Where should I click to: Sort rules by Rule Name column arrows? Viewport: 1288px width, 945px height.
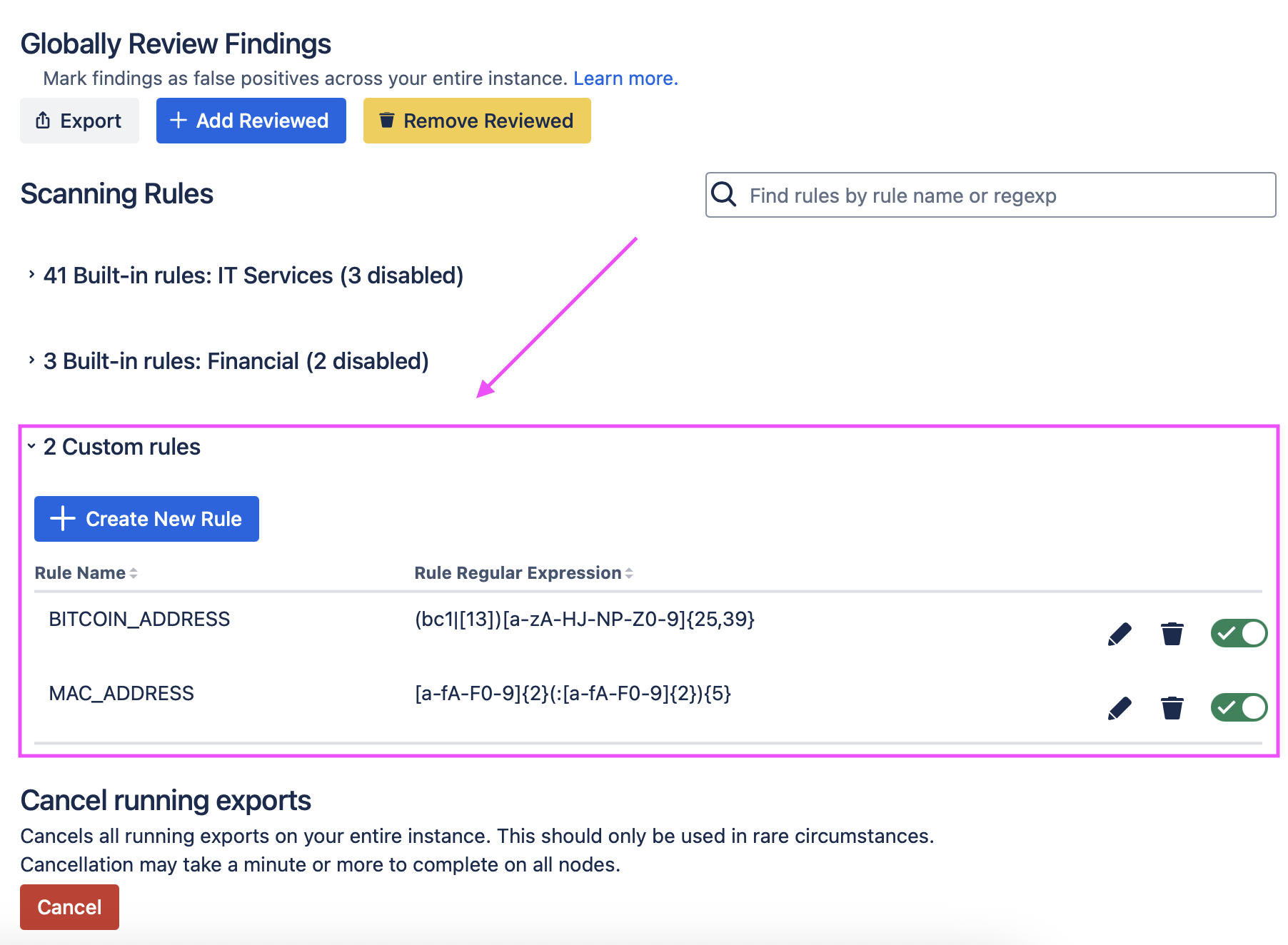coord(134,573)
